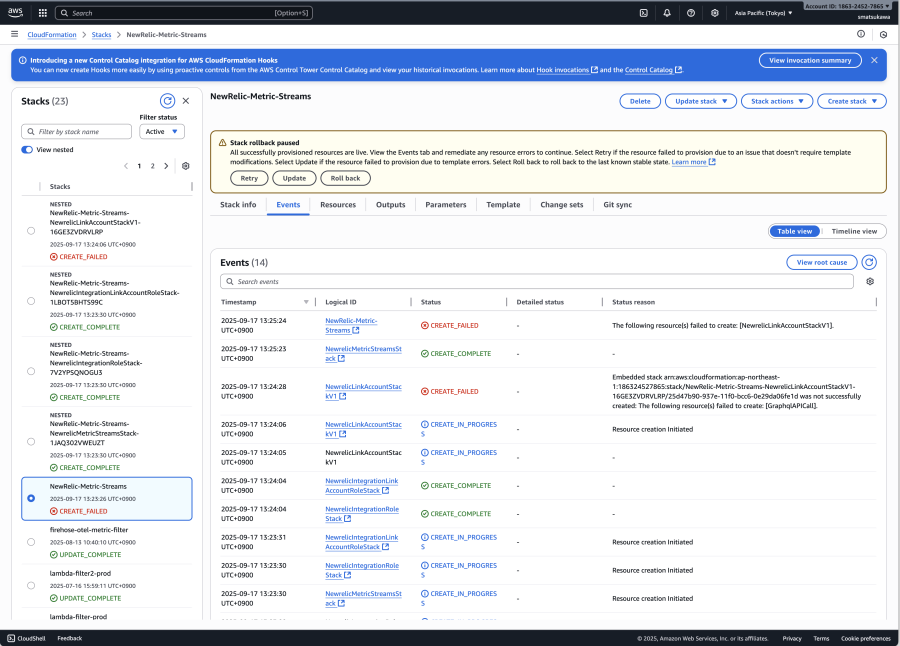Dismiss the Control Catalog banner
The width and height of the screenshot is (900, 646).
tap(874, 60)
